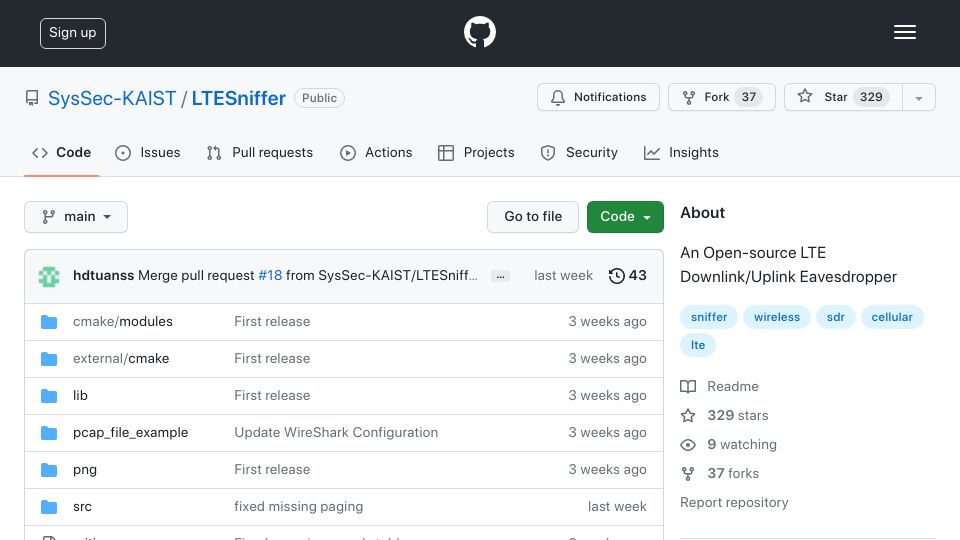Select the cellular topic tag

[x=891, y=317]
